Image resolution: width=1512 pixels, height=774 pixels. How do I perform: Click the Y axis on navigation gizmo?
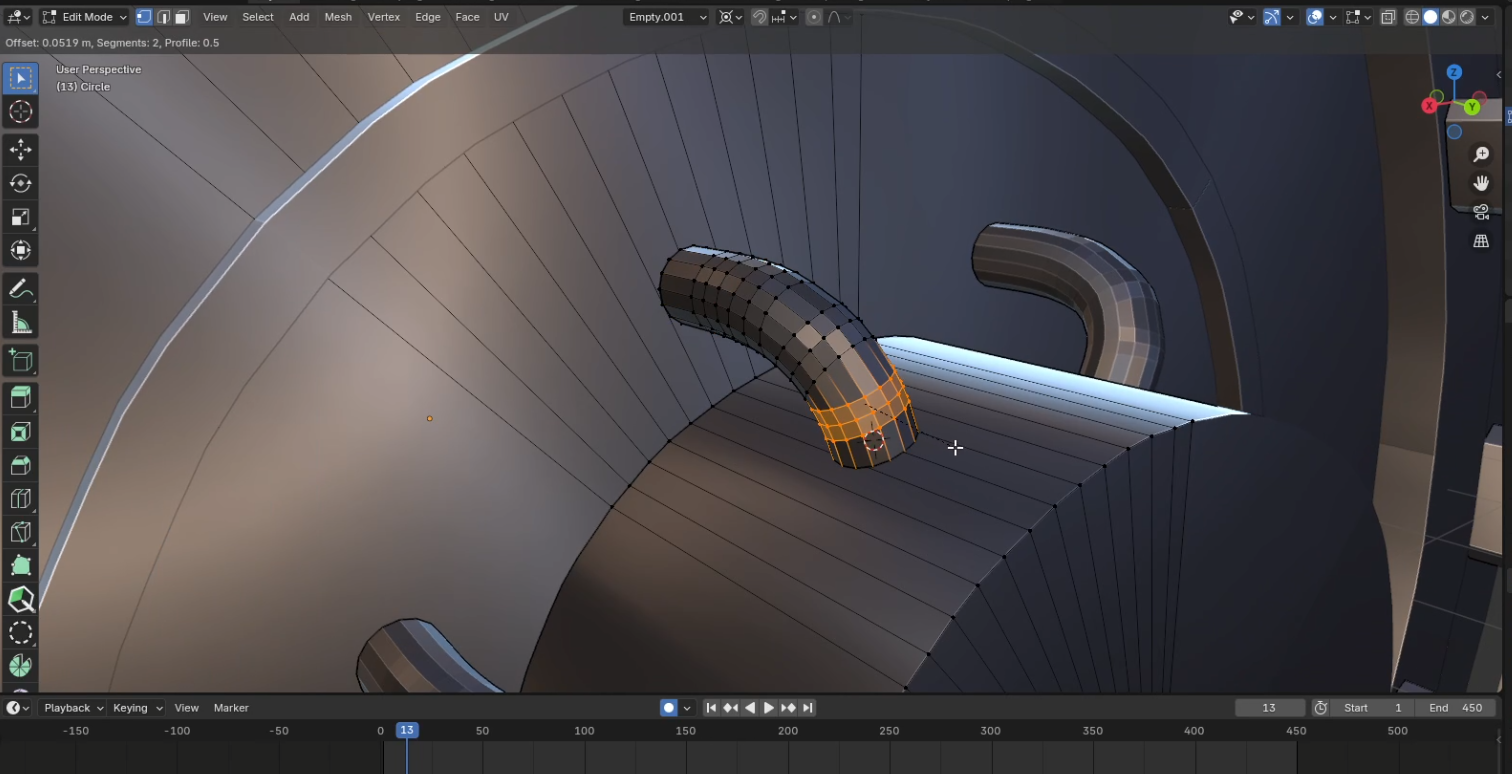(x=1473, y=107)
